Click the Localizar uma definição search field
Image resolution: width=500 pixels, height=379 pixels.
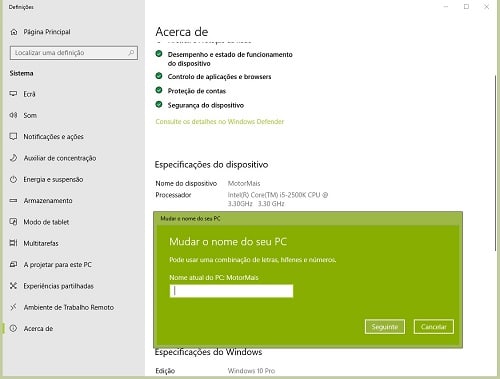pos(74,53)
